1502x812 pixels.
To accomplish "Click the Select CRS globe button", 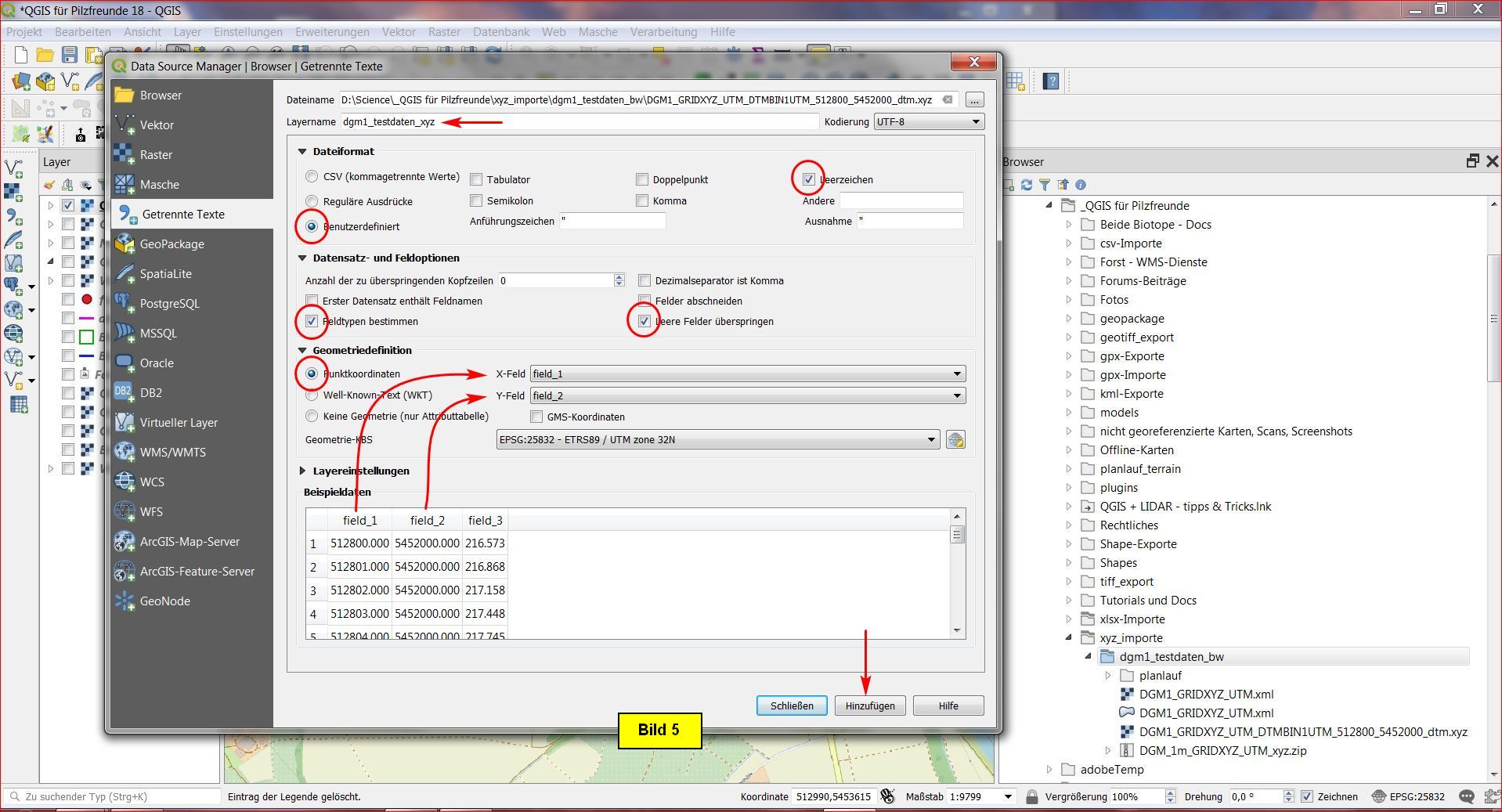I will [x=955, y=440].
